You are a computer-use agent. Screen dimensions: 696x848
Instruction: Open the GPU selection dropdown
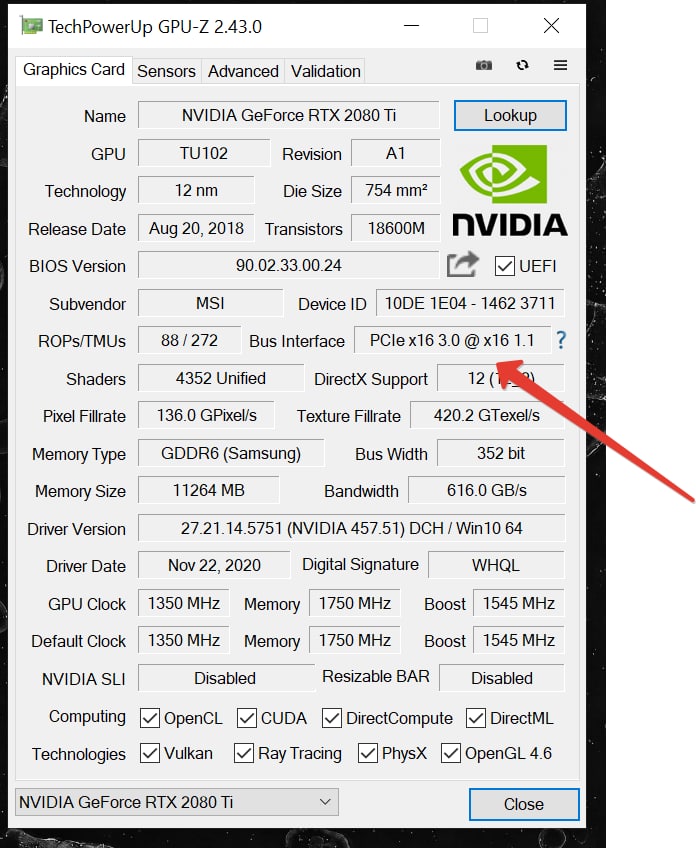click(x=177, y=801)
